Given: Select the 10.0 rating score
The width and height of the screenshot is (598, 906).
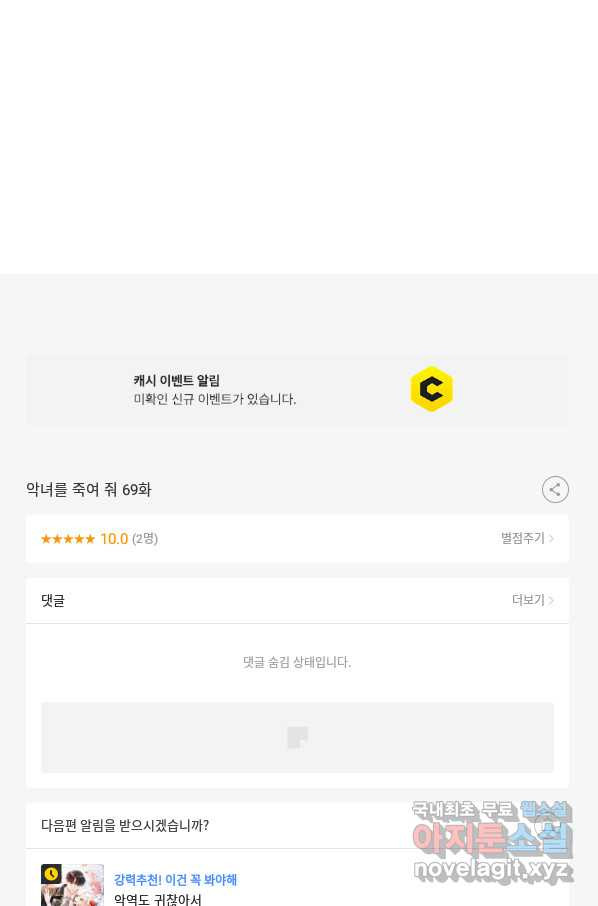Looking at the screenshot, I should [x=114, y=539].
